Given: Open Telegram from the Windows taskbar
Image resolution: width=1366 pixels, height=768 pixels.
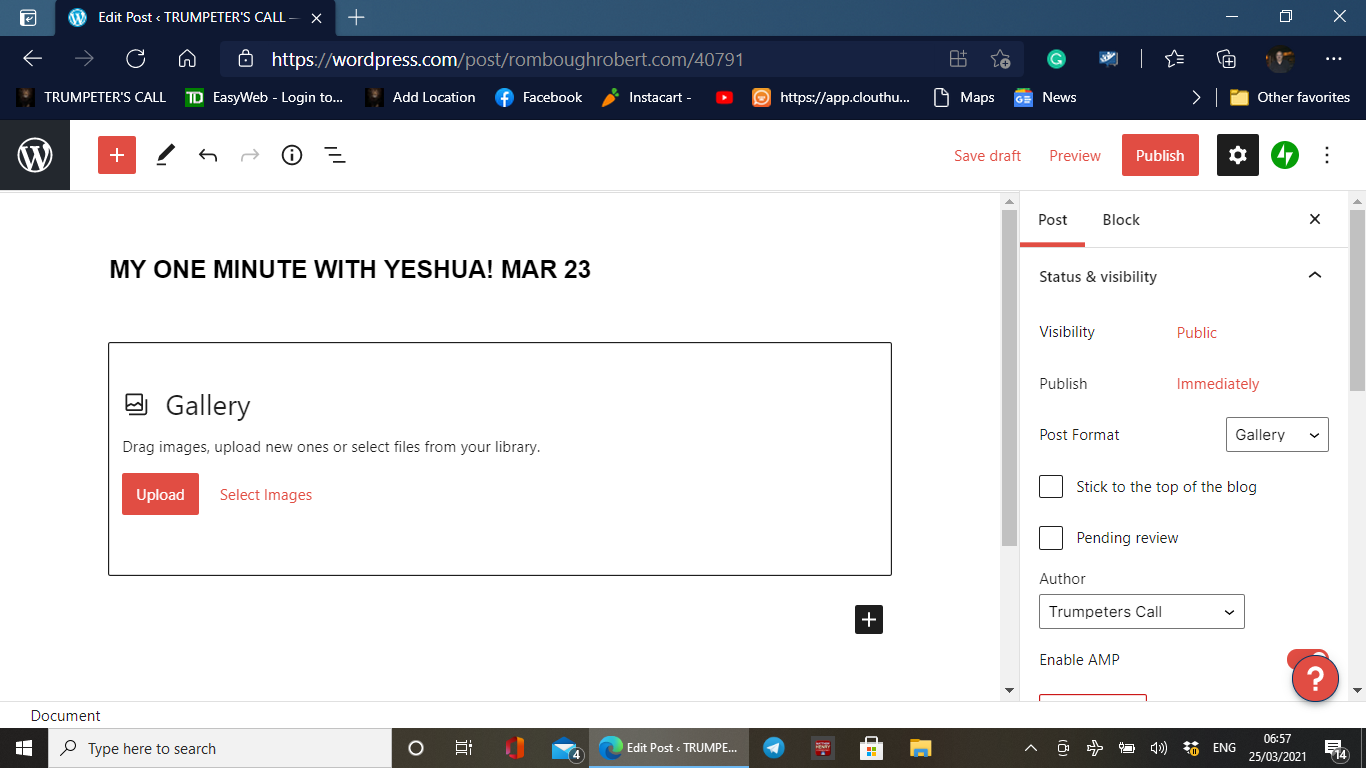Looking at the screenshot, I should point(773,748).
